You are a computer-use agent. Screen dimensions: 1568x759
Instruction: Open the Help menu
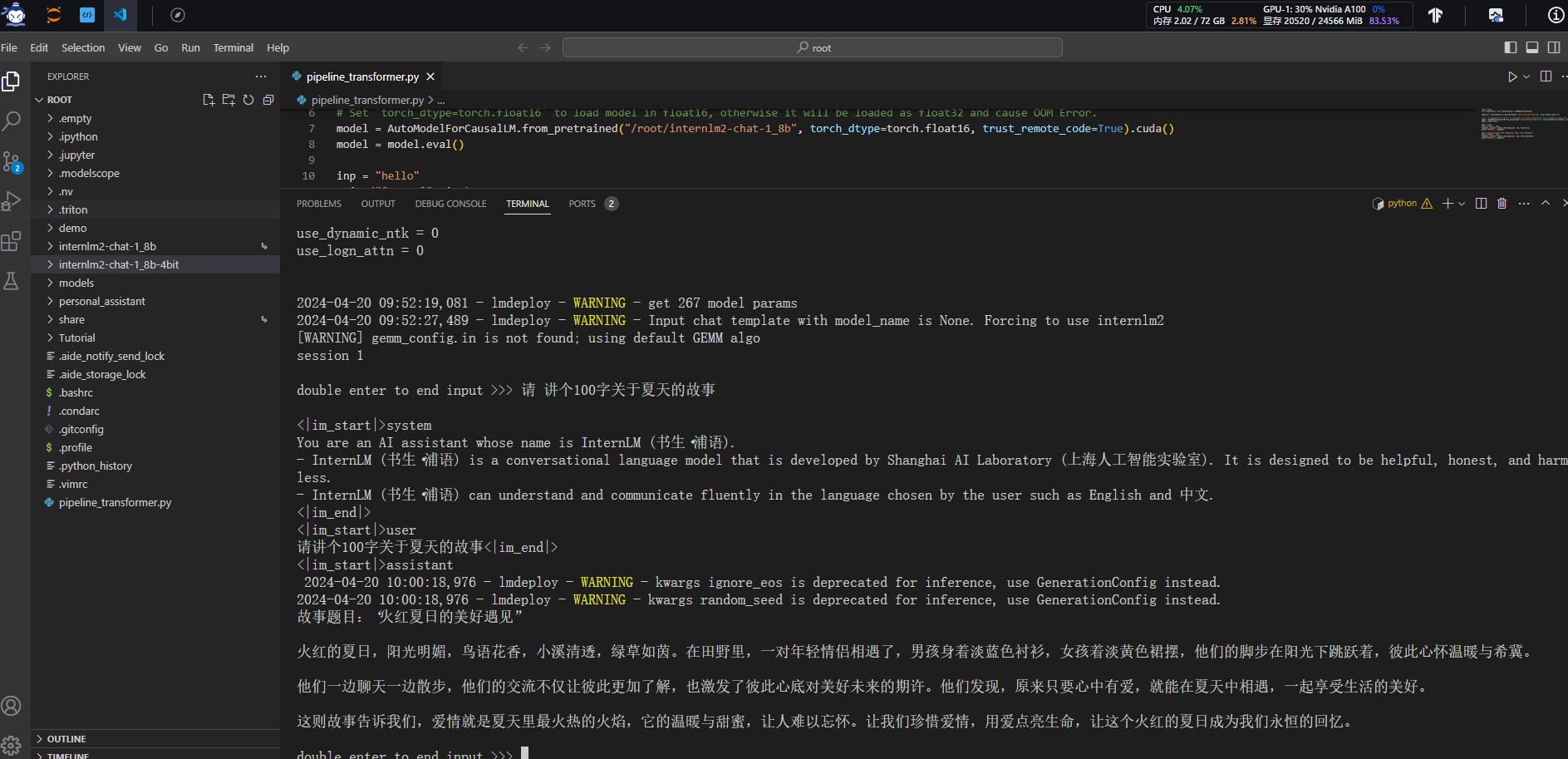click(x=278, y=47)
